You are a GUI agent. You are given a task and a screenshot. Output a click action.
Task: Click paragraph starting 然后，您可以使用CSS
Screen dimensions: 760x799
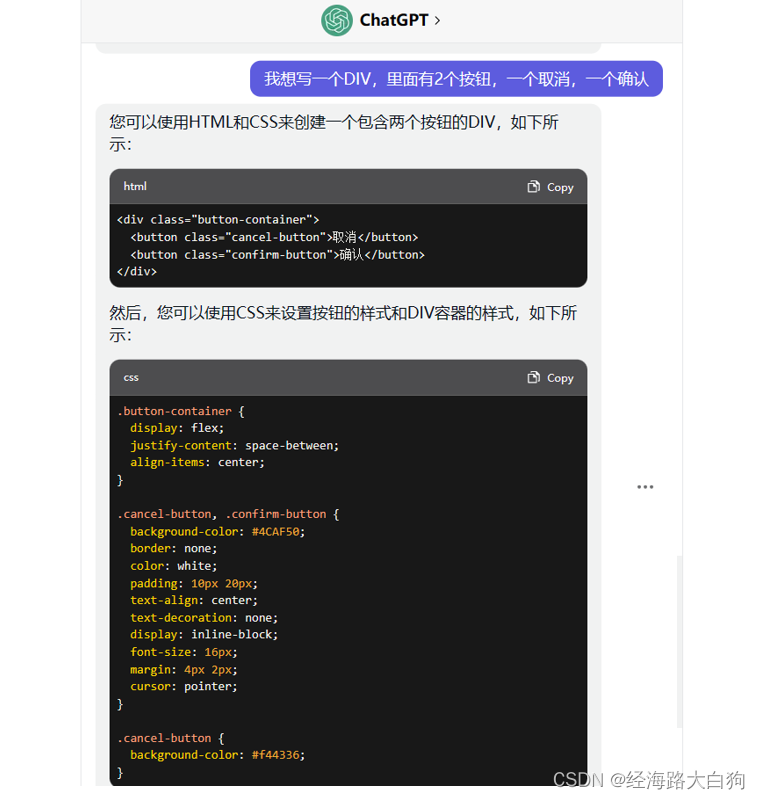[343, 324]
